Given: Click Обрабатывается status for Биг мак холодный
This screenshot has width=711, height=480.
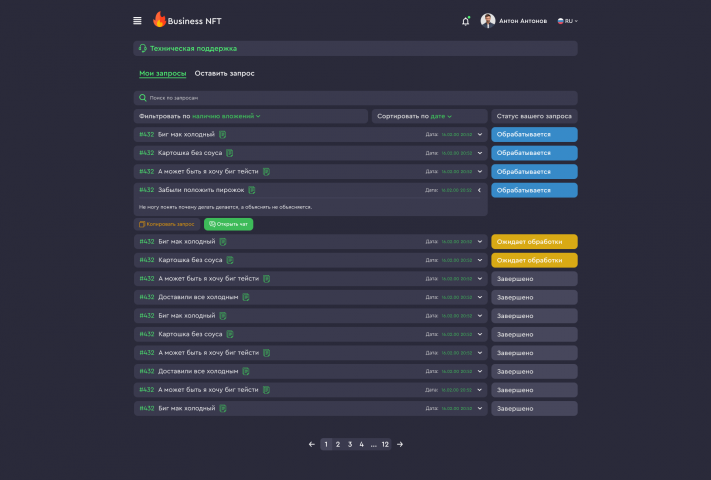Looking at the screenshot, I should coord(534,134).
